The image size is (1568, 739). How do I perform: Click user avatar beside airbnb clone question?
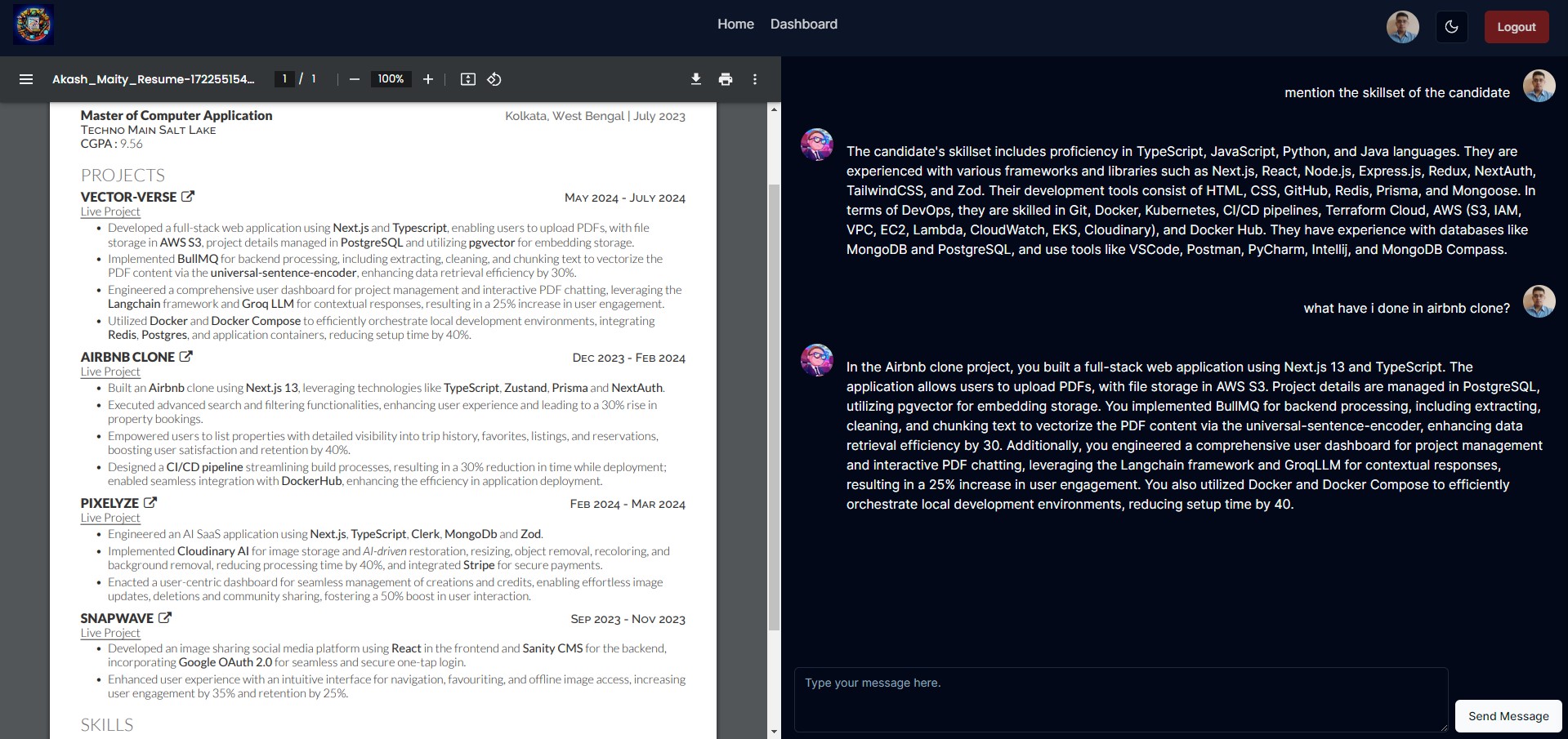click(x=1539, y=301)
